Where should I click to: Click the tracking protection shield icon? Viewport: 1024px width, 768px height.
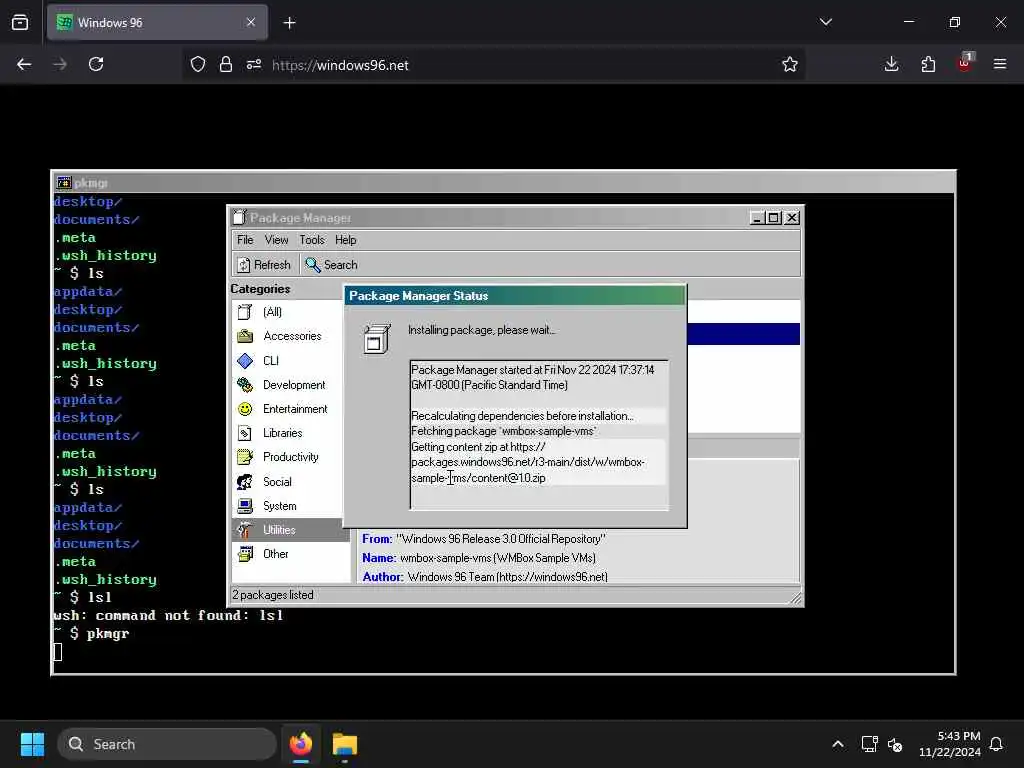pos(198,65)
